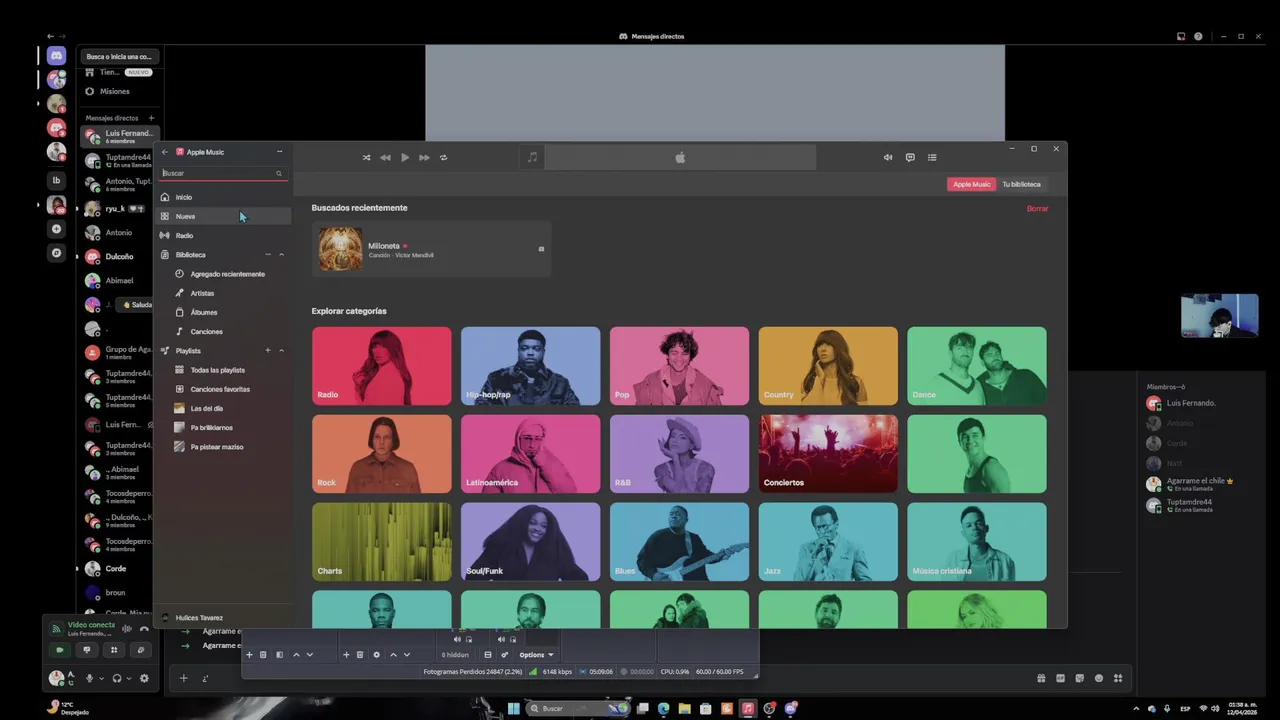Open the recently searched Milloneta song
The image size is (1280, 720).
[431, 249]
